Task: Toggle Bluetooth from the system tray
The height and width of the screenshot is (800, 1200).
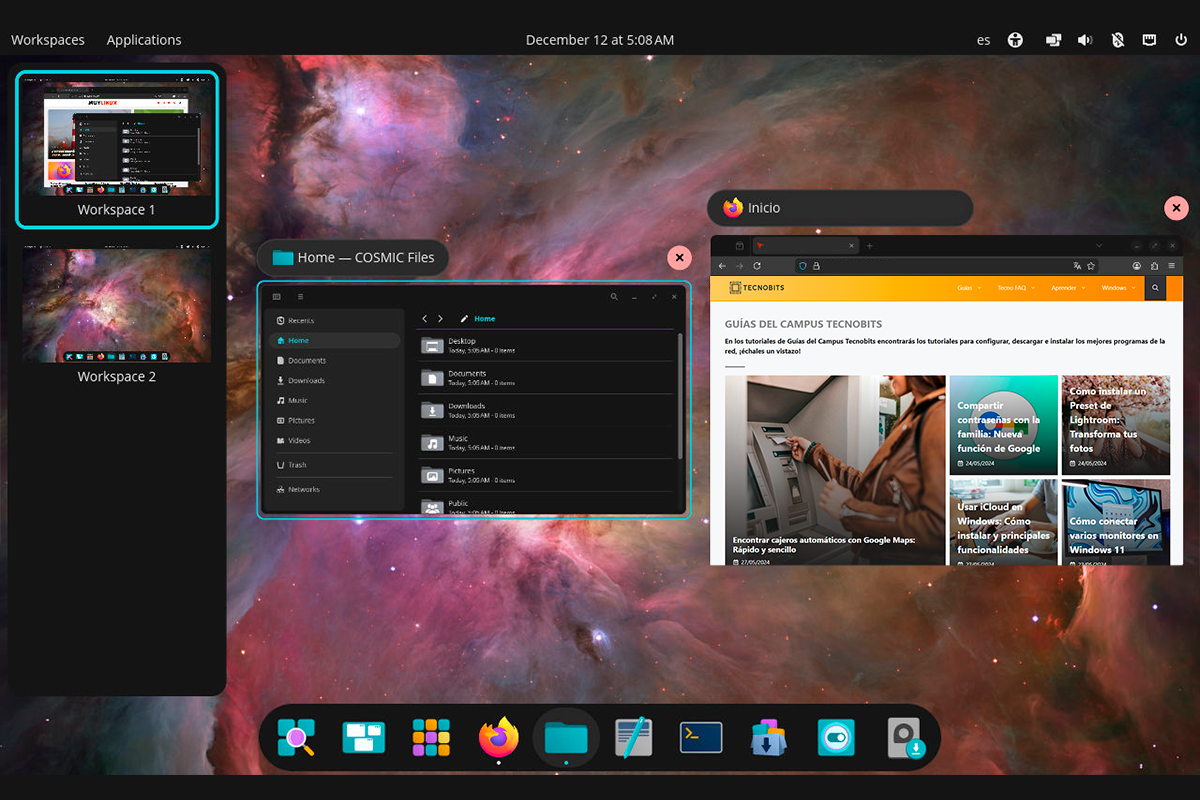Action: coord(1117,40)
